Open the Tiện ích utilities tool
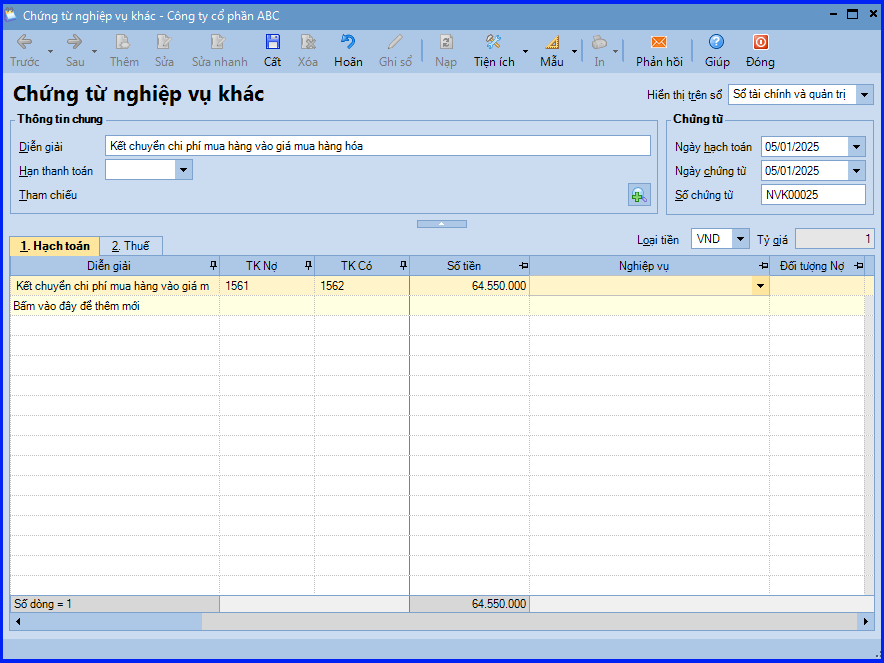 click(x=493, y=43)
